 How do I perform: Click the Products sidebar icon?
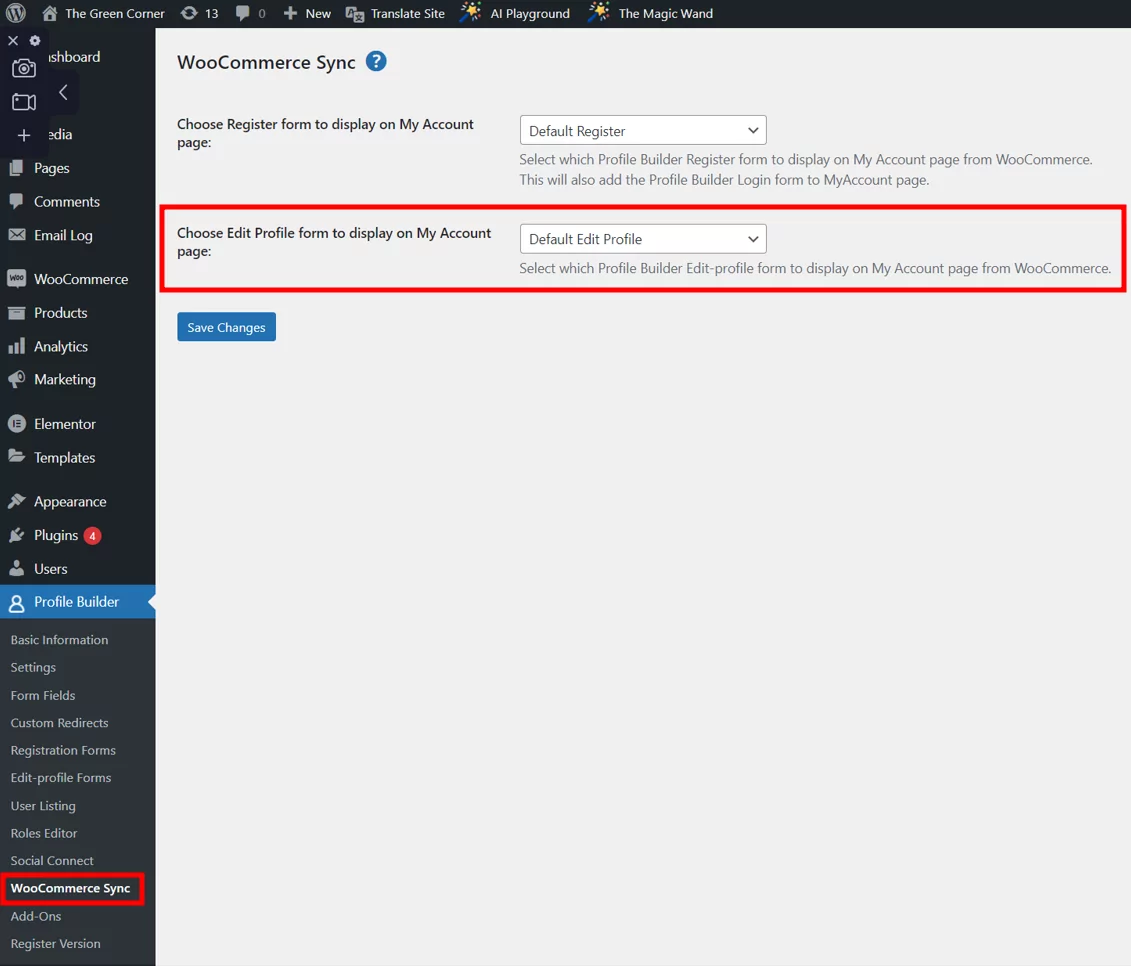pos(16,312)
